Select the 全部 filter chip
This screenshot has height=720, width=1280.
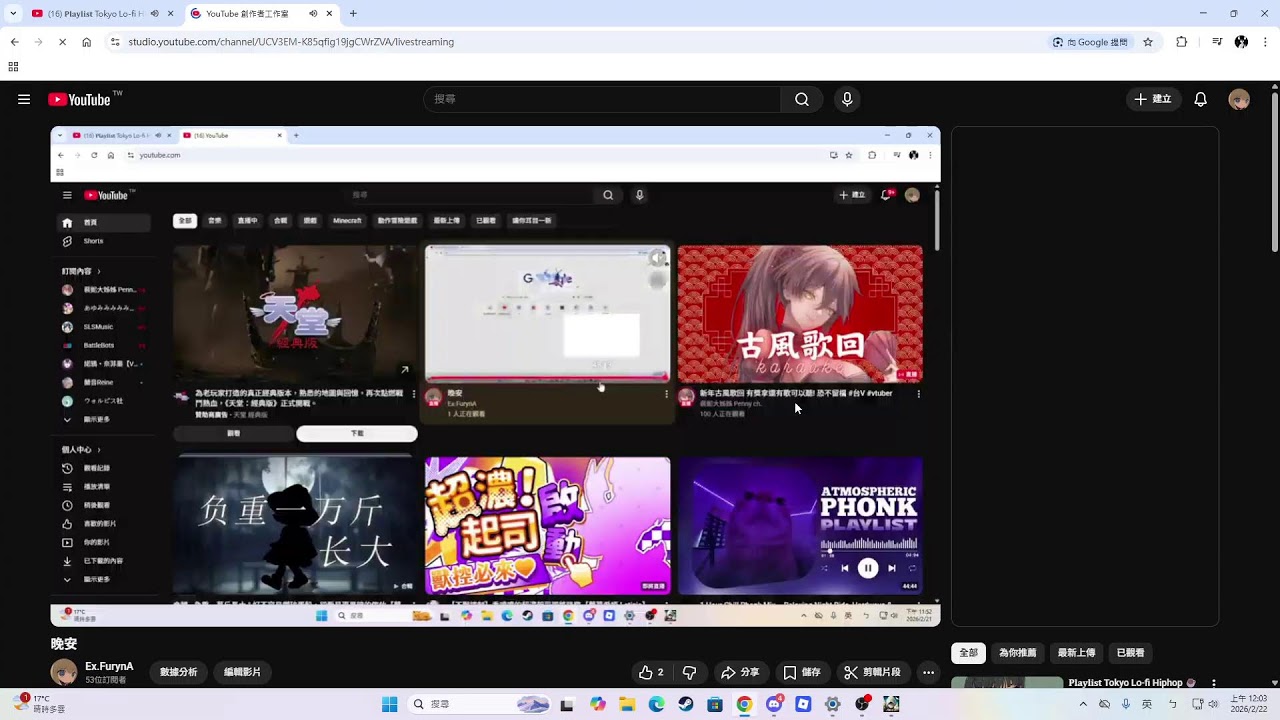coord(968,653)
